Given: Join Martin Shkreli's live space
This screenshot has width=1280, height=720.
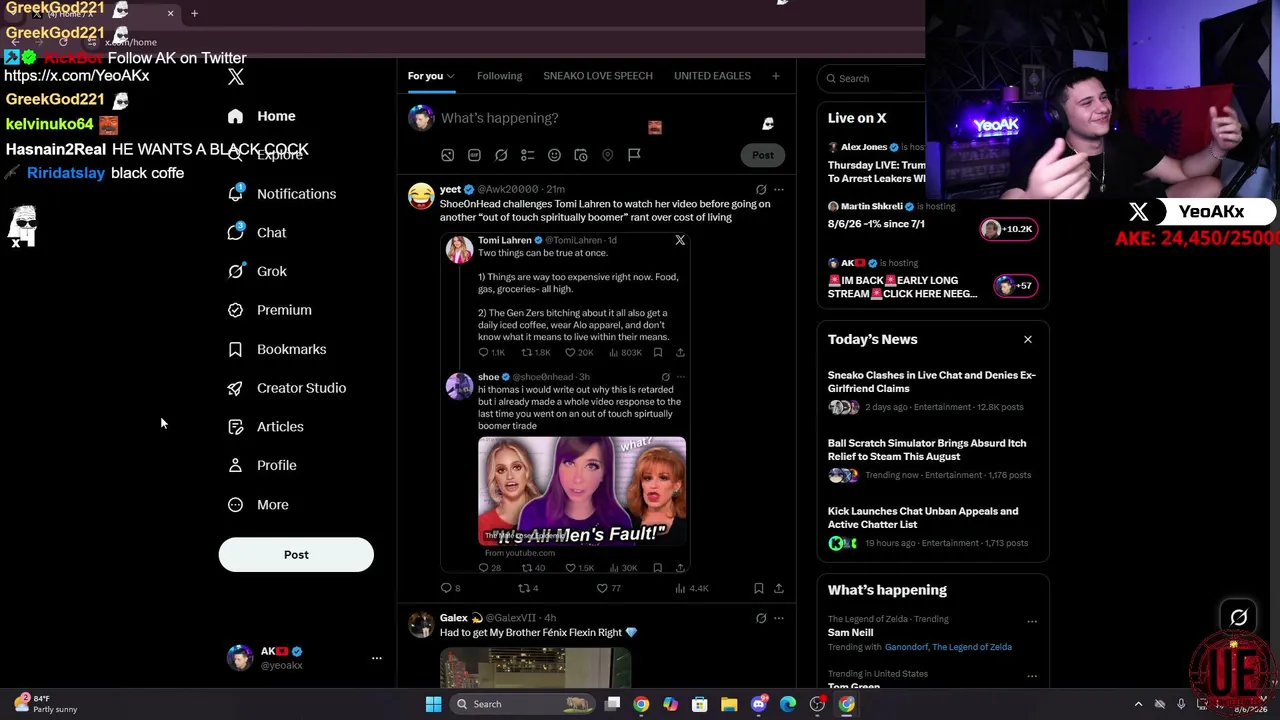Looking at the screenshot, I should [932, 217].
